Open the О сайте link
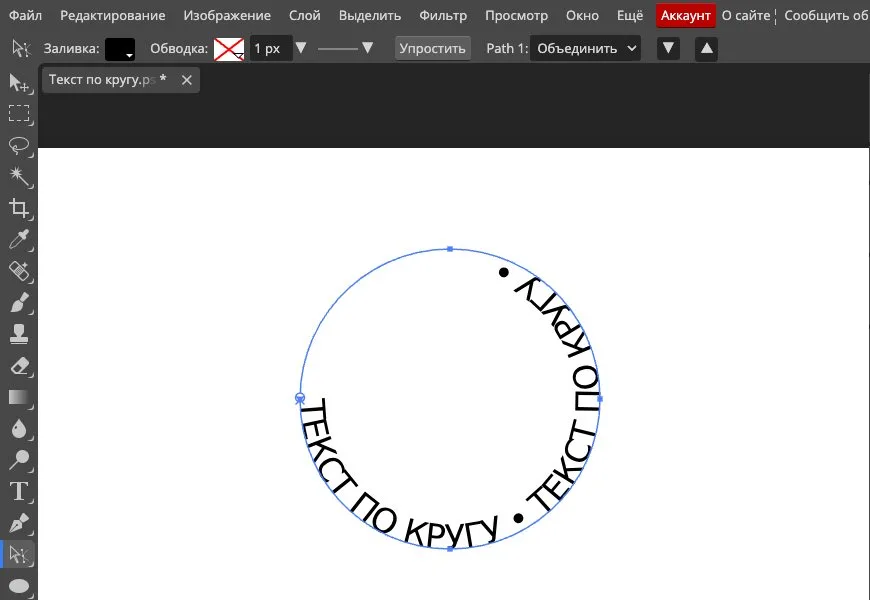Screen dimensions: 870x600 coord(746,16)
